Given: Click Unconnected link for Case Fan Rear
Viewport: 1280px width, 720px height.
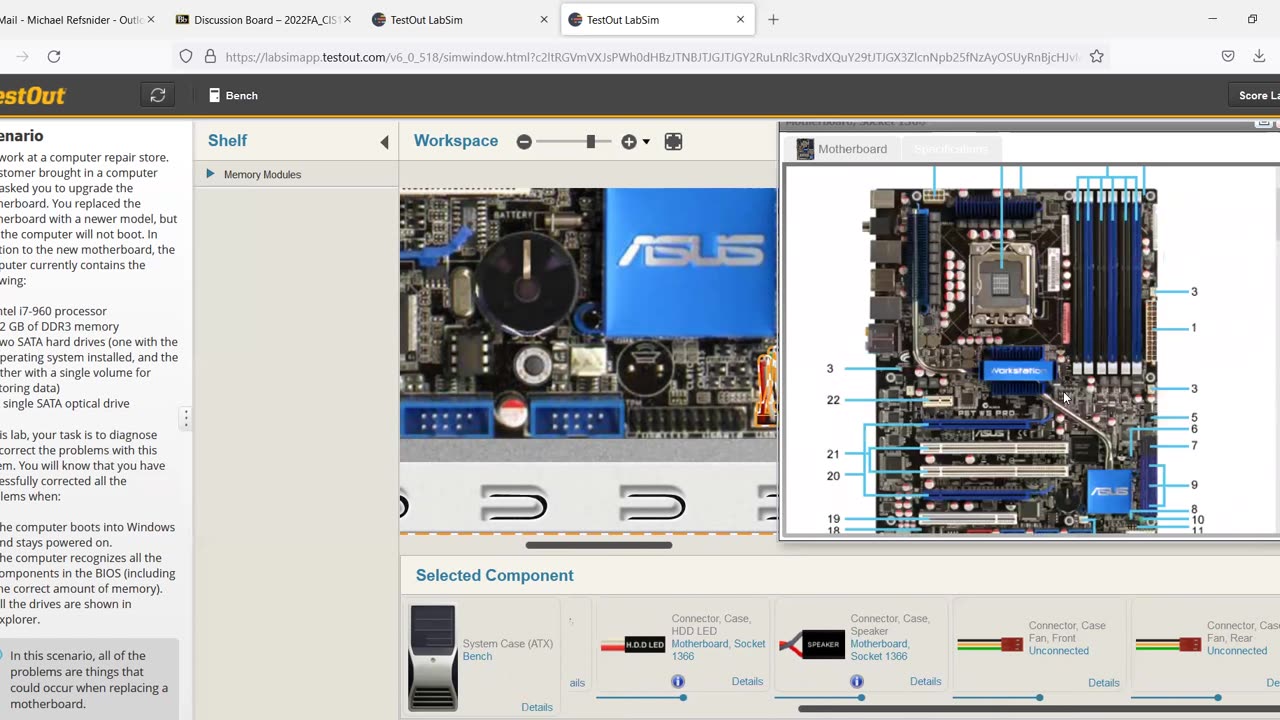Looking at the screenshot, I should pyautogui.click(x=1236, y=651).
